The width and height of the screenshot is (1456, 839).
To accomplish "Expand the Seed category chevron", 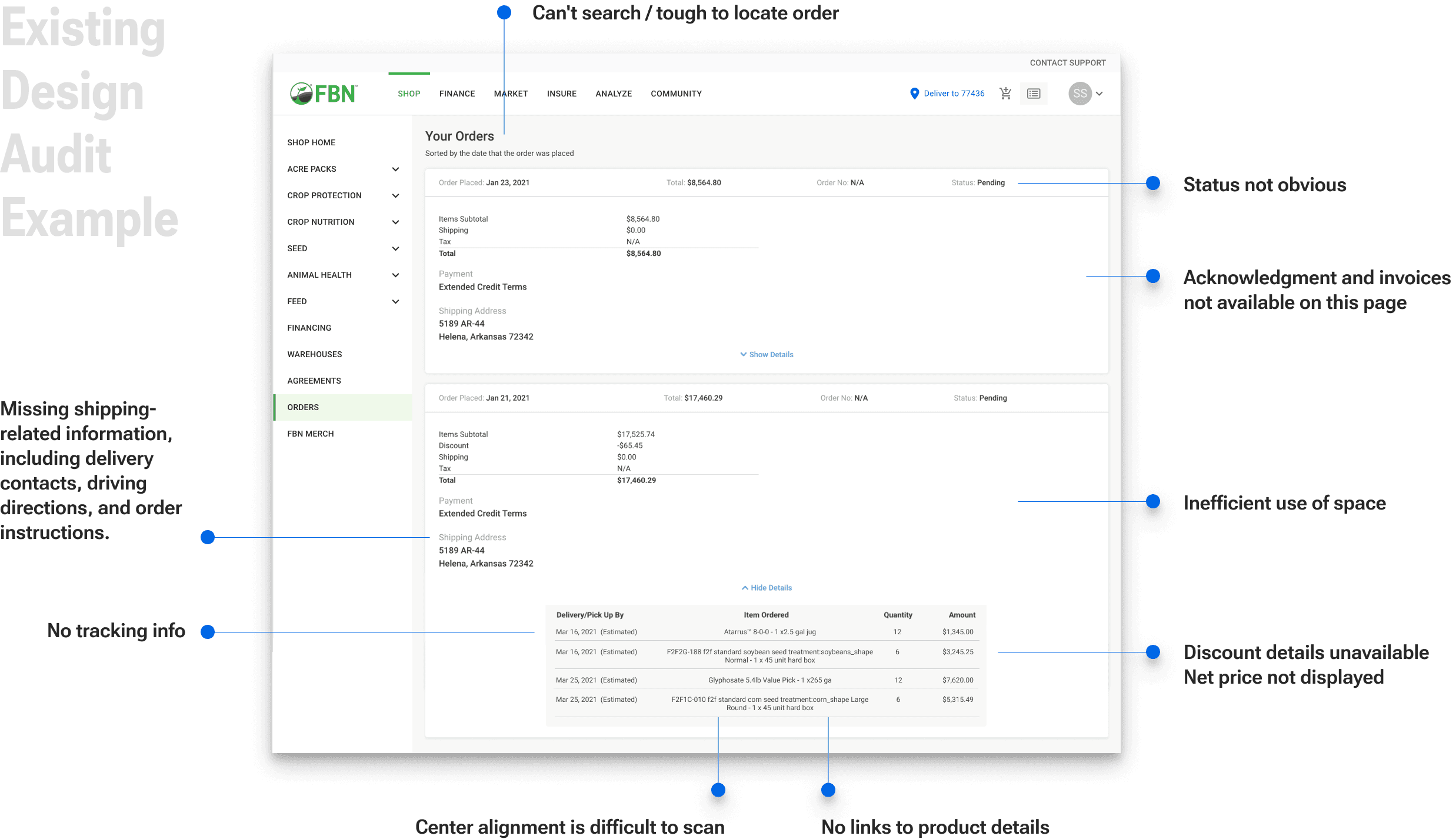I will click(395, 249).
